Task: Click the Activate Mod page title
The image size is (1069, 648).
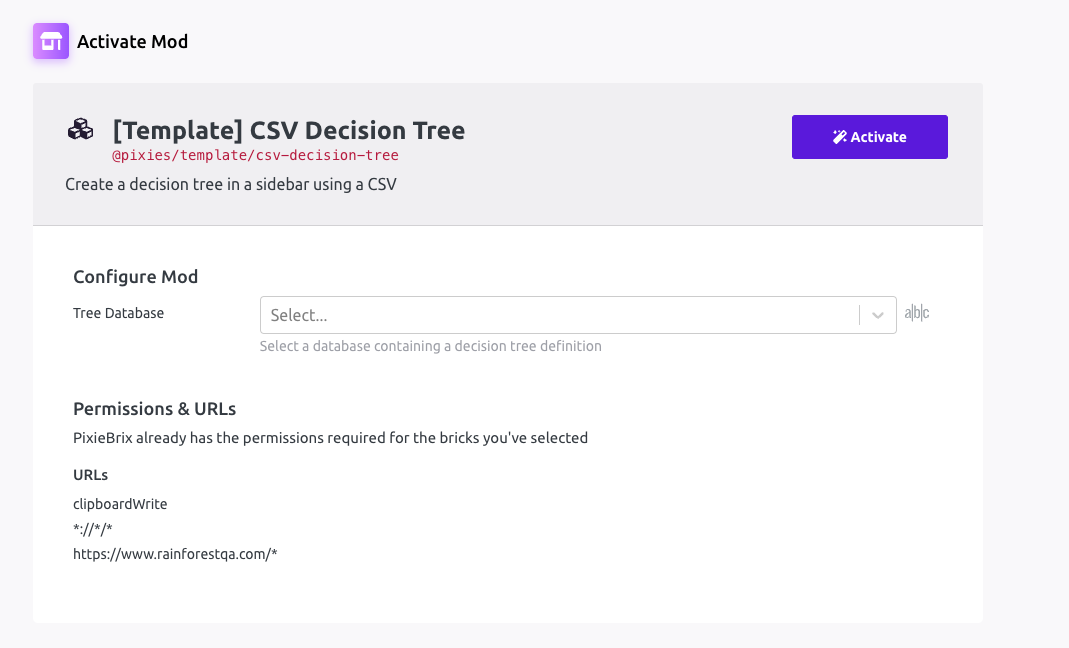Action: pyautogui.click(x=132, y=42)
